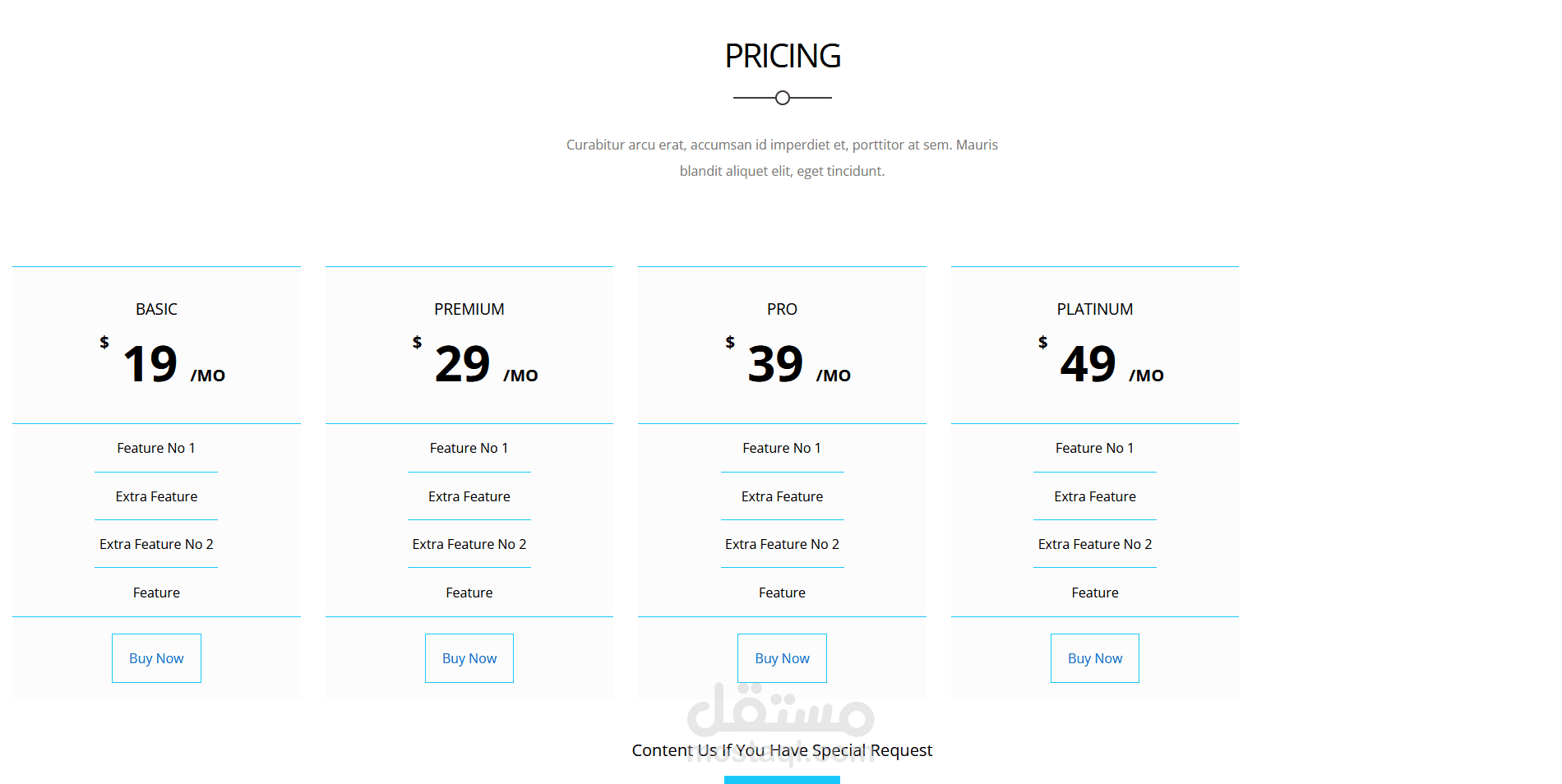
Task: Select the PLATINUM plan title
Action: tap(1095, 309)
